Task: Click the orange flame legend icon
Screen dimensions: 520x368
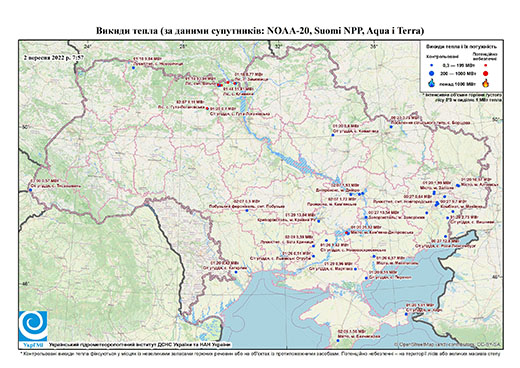Action: click(x=486, y=83)
